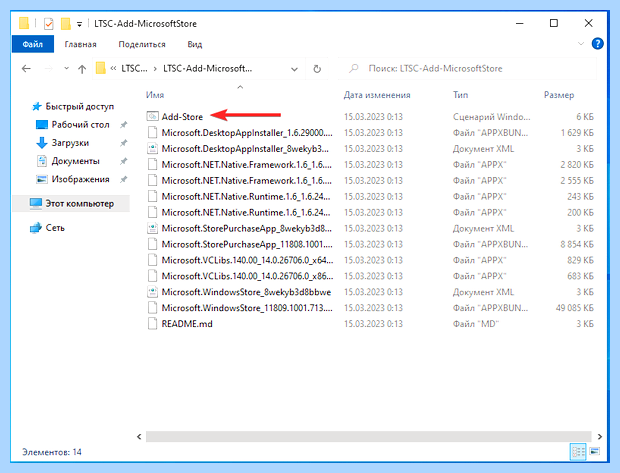The image size is (620, 473).
Task: Select Microsoft.StorePurchaseApp_8wekyb3d8 XML file
Action: (247, 228)
